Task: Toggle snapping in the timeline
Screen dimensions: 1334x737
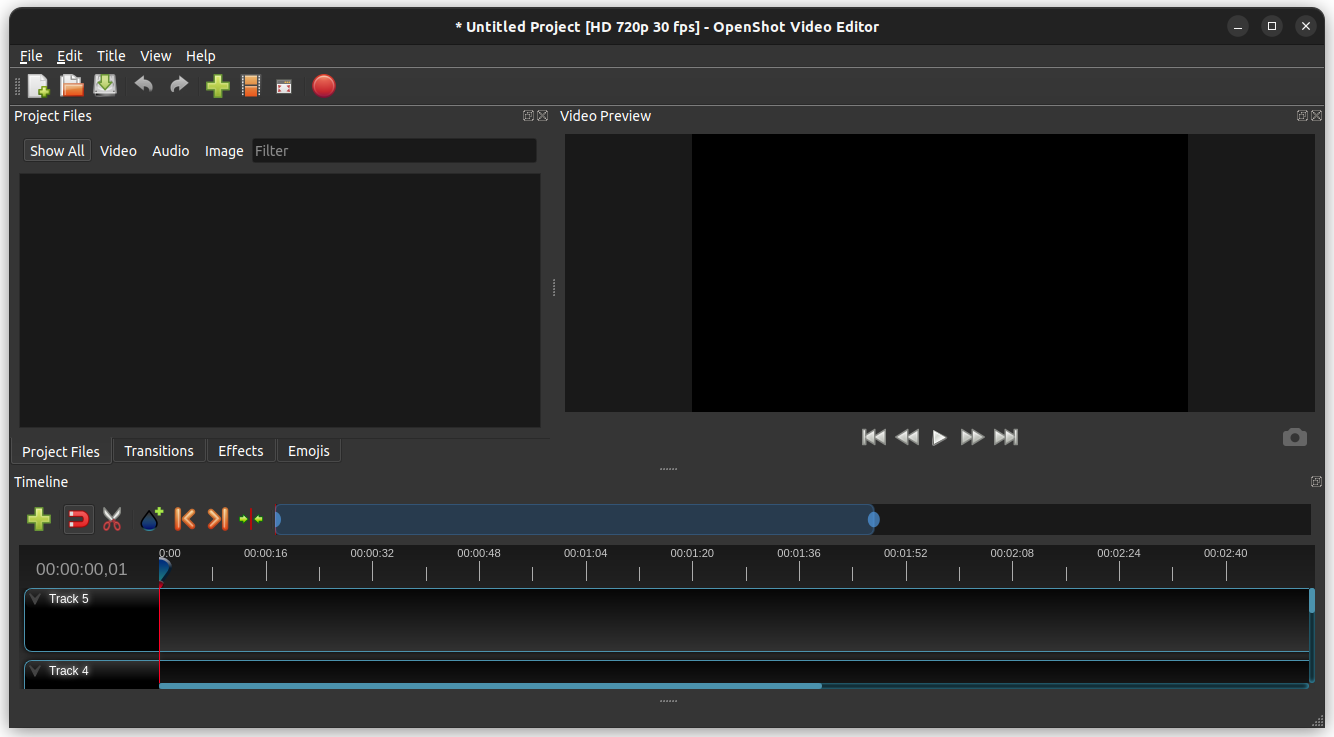Action: pyautogui.click(x=78, y=519)
